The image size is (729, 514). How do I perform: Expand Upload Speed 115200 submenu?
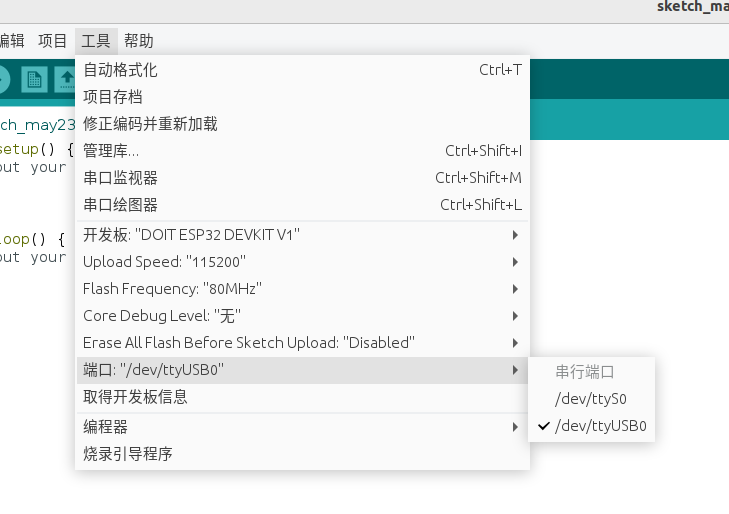(302, 262)
